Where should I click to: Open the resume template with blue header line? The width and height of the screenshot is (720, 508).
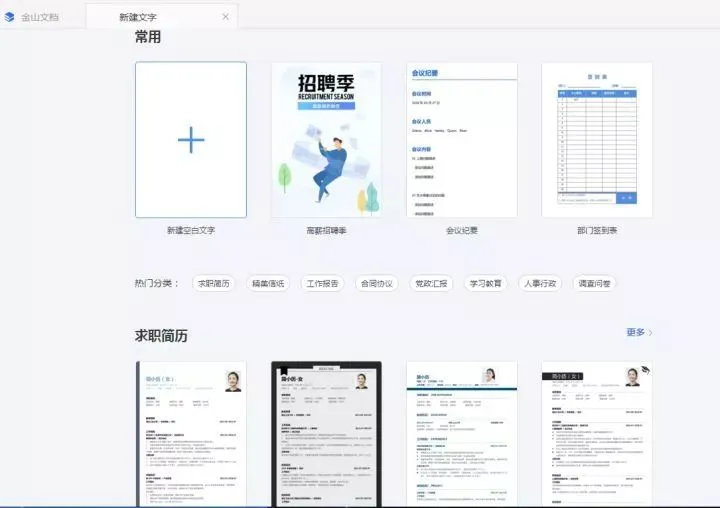coord(461,434)
